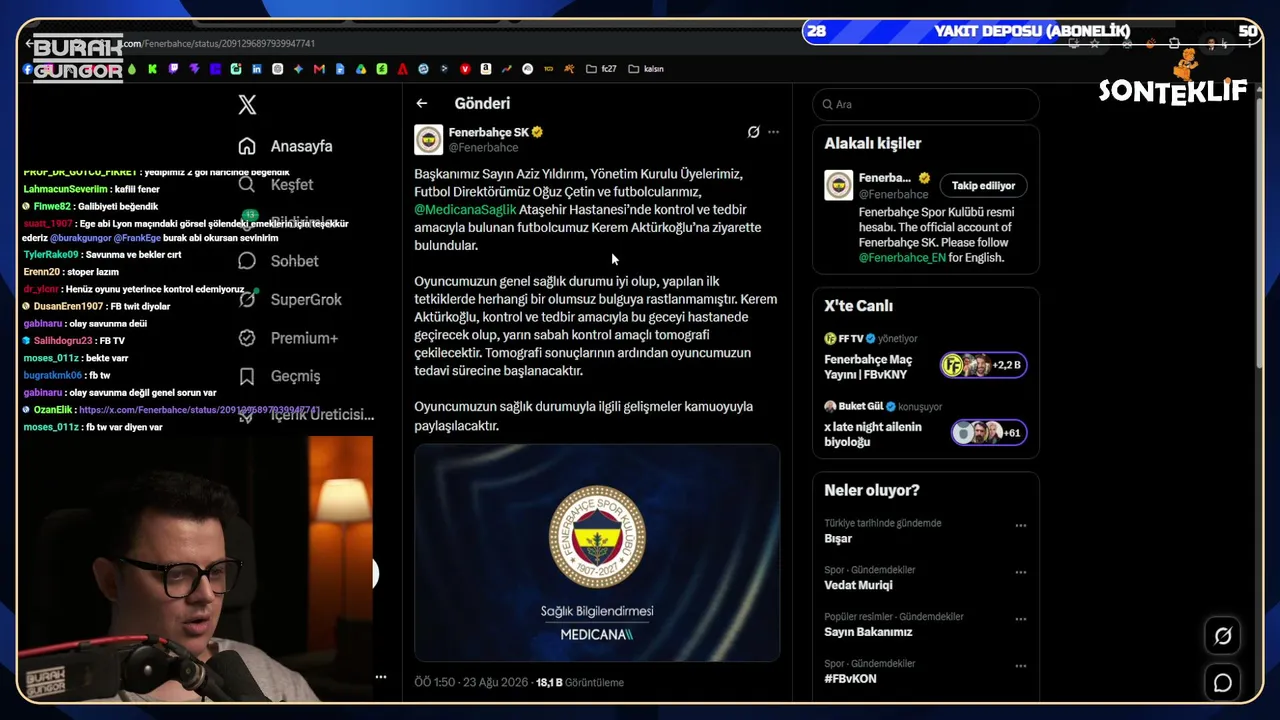Viewport: 1280px width, 720px height.
Task: Open the kalsın bookmarks folder
Action: pyautogui.click(x=646, y=69)
